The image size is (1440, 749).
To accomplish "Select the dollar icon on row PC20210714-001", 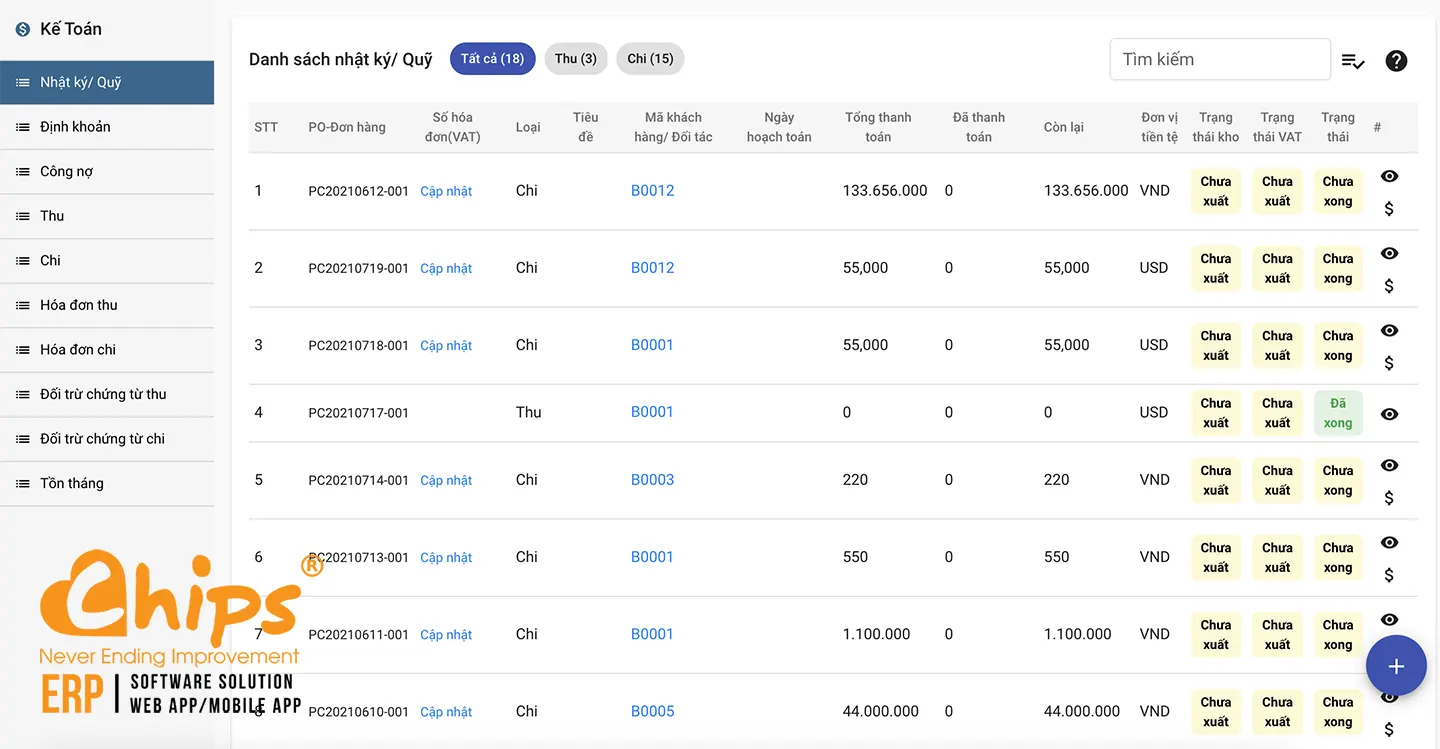I will (1389, 498).
